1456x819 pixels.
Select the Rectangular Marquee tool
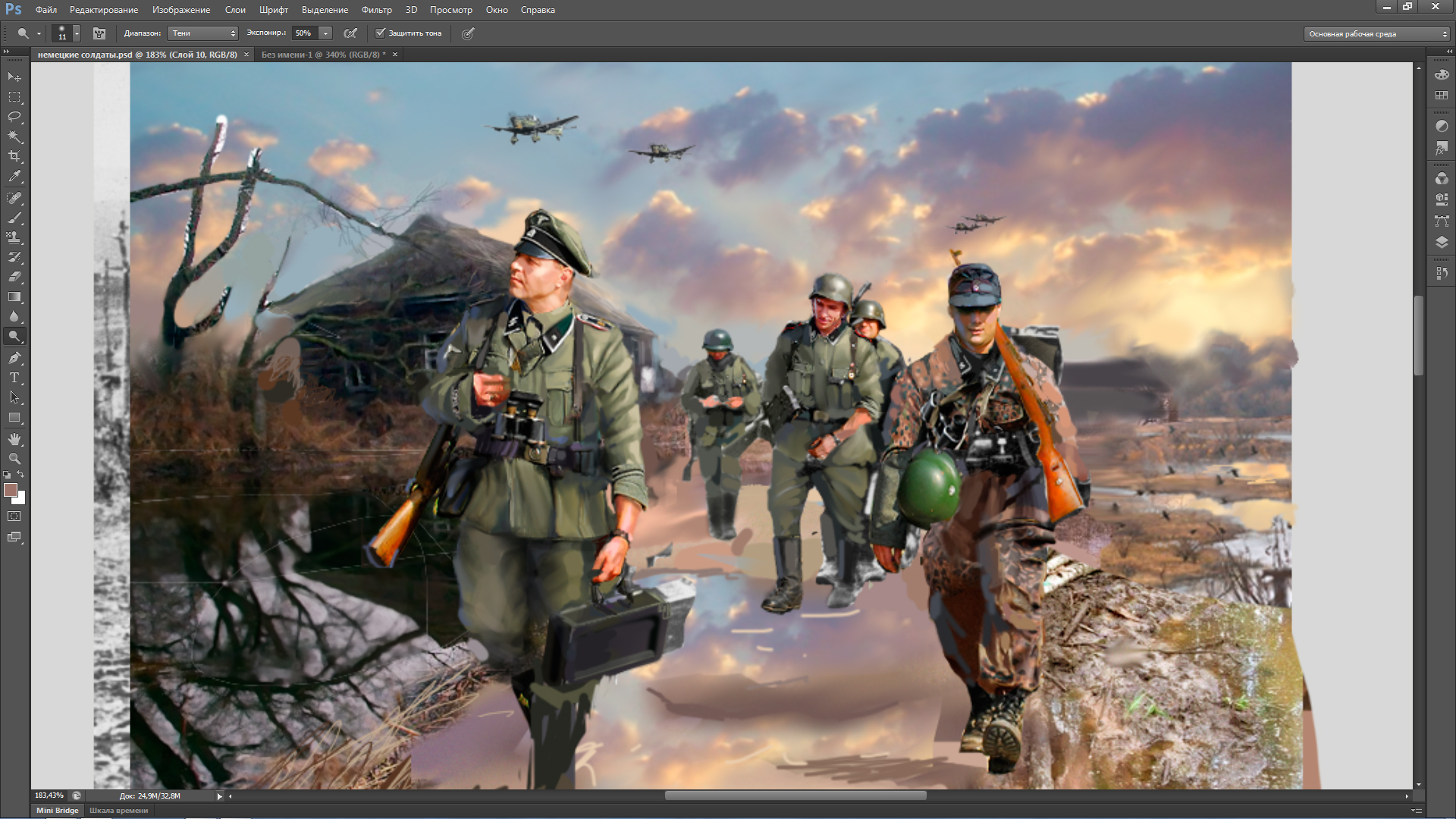(x=14, y=97)
